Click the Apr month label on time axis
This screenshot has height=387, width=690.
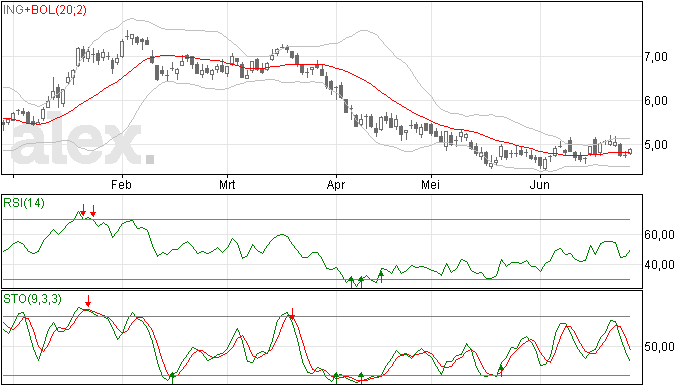(336, 185)
